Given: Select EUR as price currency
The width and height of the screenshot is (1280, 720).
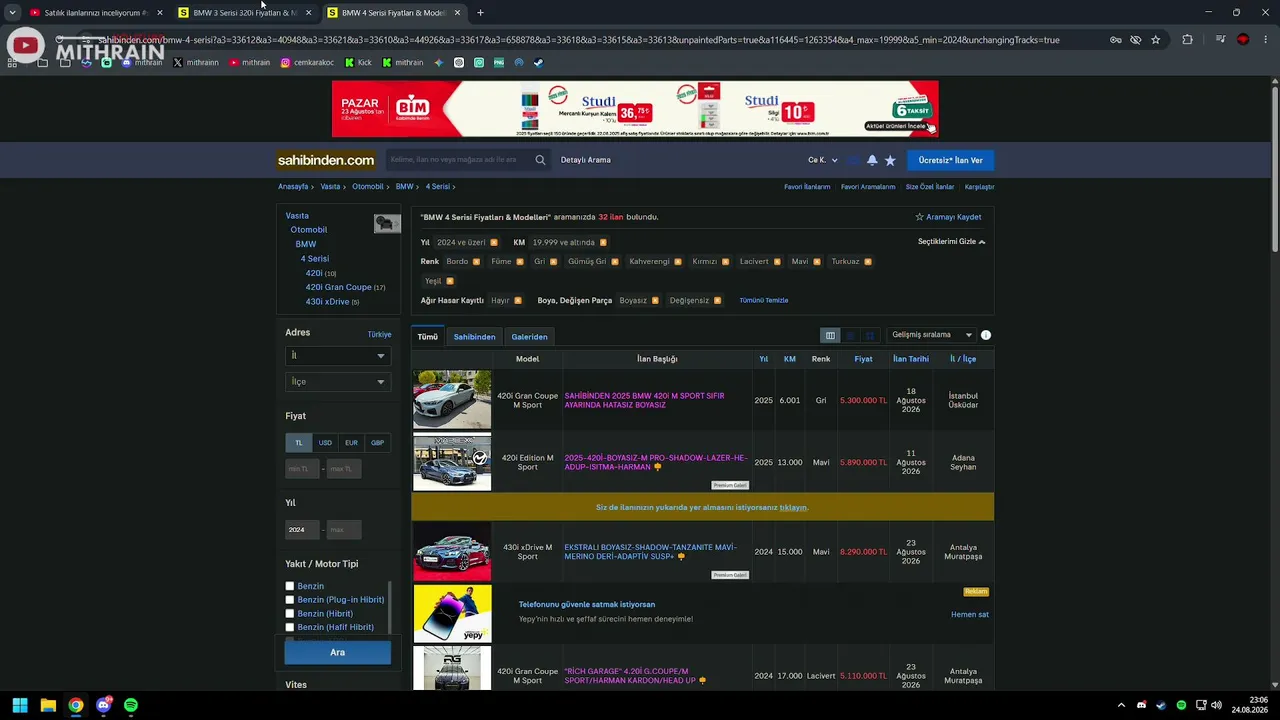Looking at the screenshot, I should click(x=351, y=442).
